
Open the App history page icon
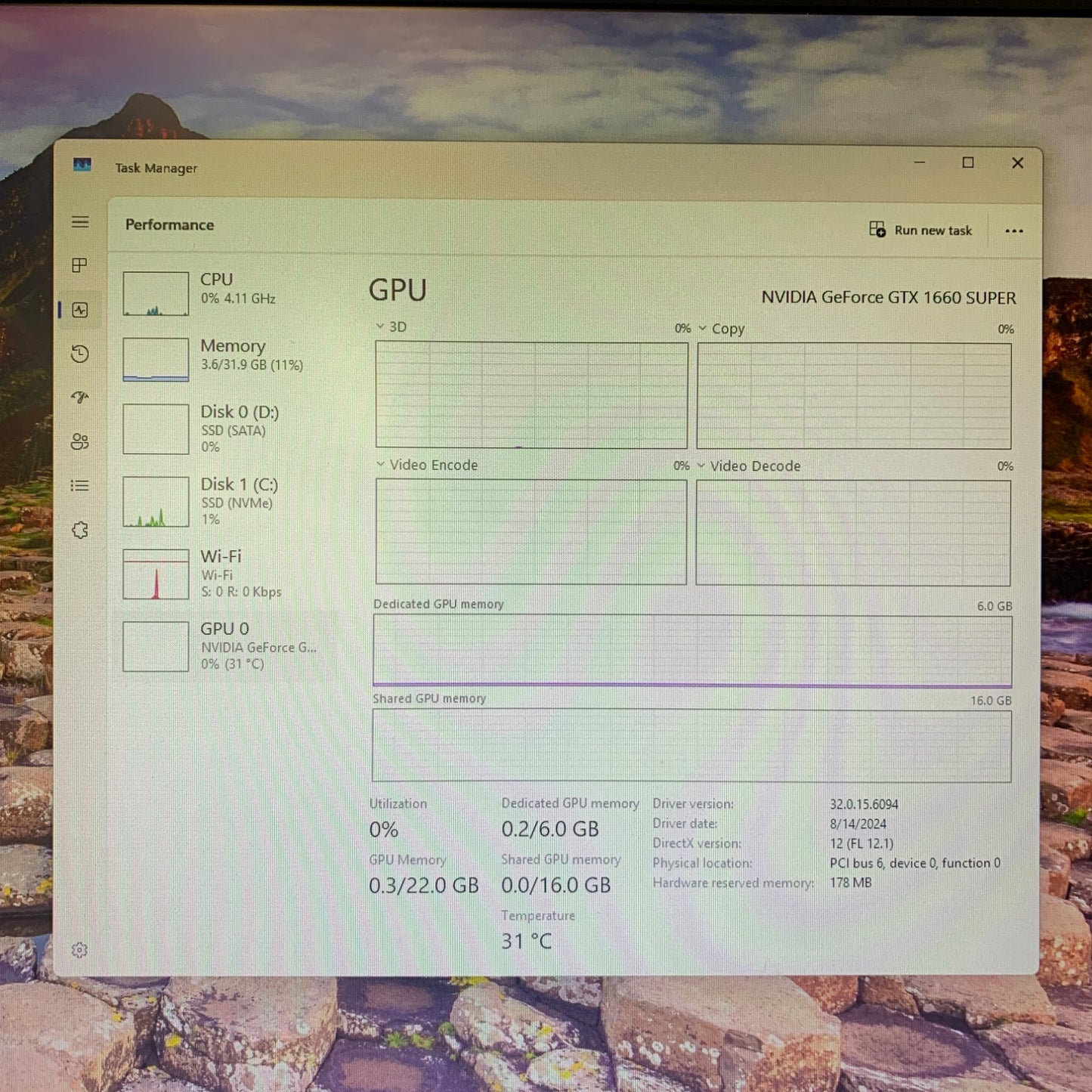point(80,354)
